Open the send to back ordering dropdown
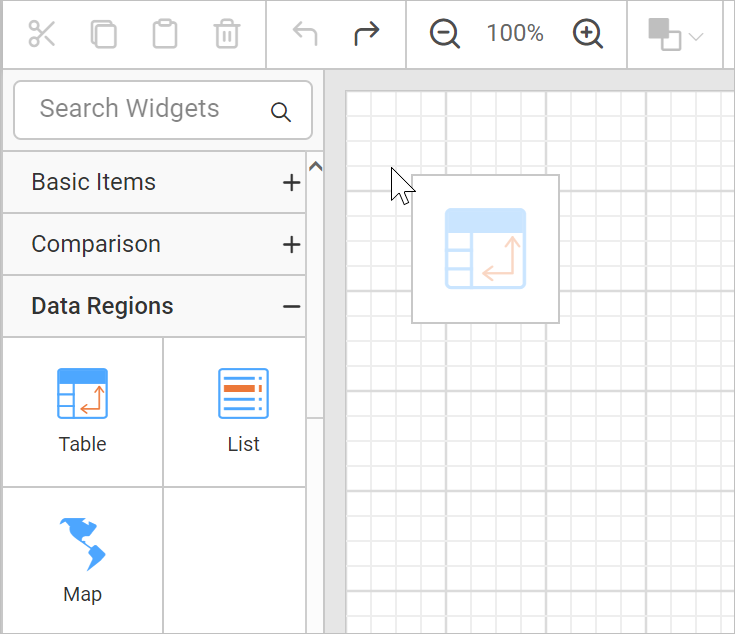735x634 pixels. pyautogui.click(x=675, y=35)
